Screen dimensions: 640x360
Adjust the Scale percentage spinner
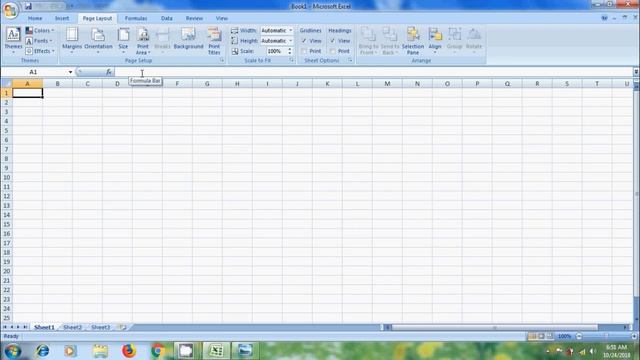tap(290, 51)
